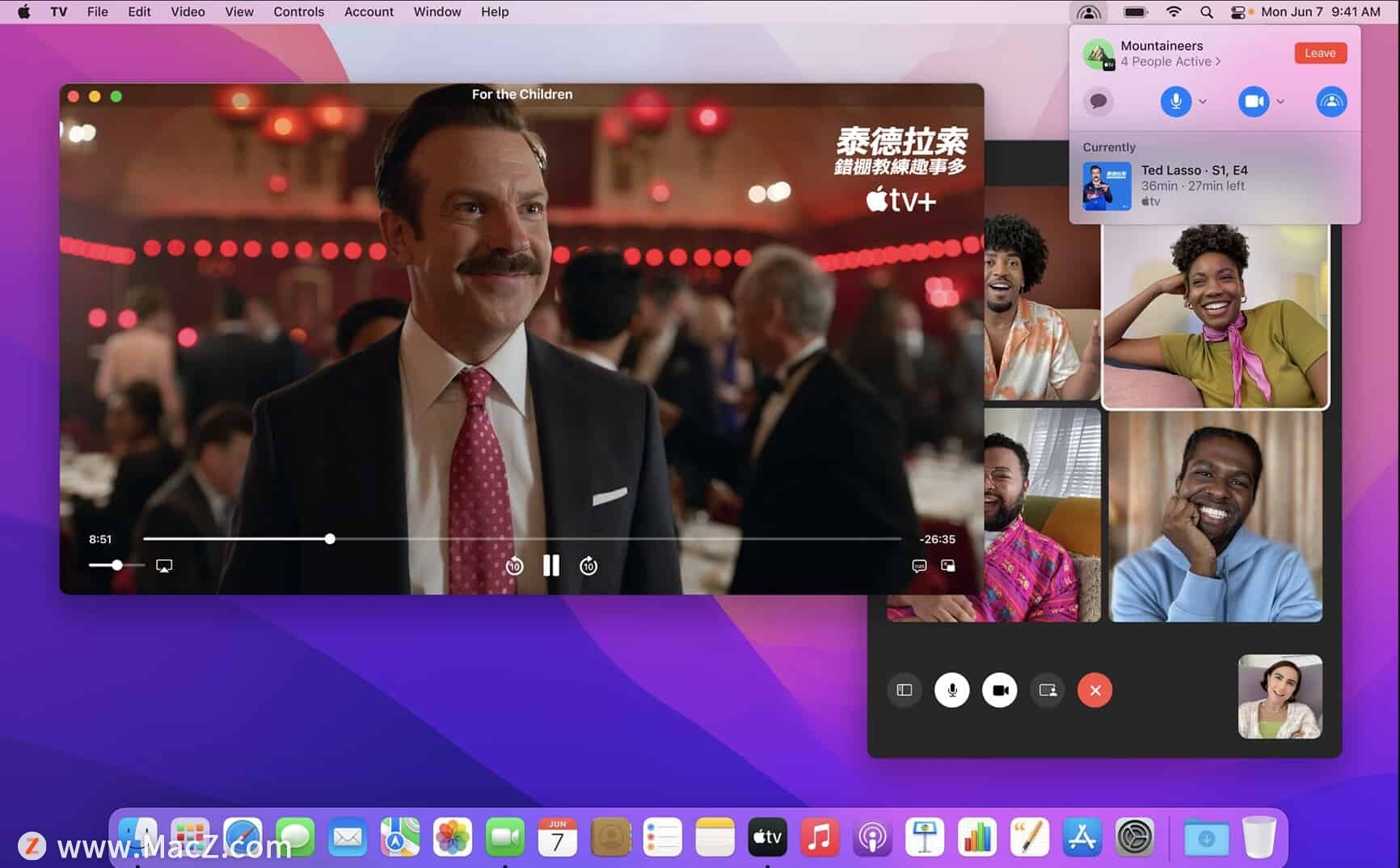Open the Window menu
The image size is (1400, 868).
tap(437, 12)
